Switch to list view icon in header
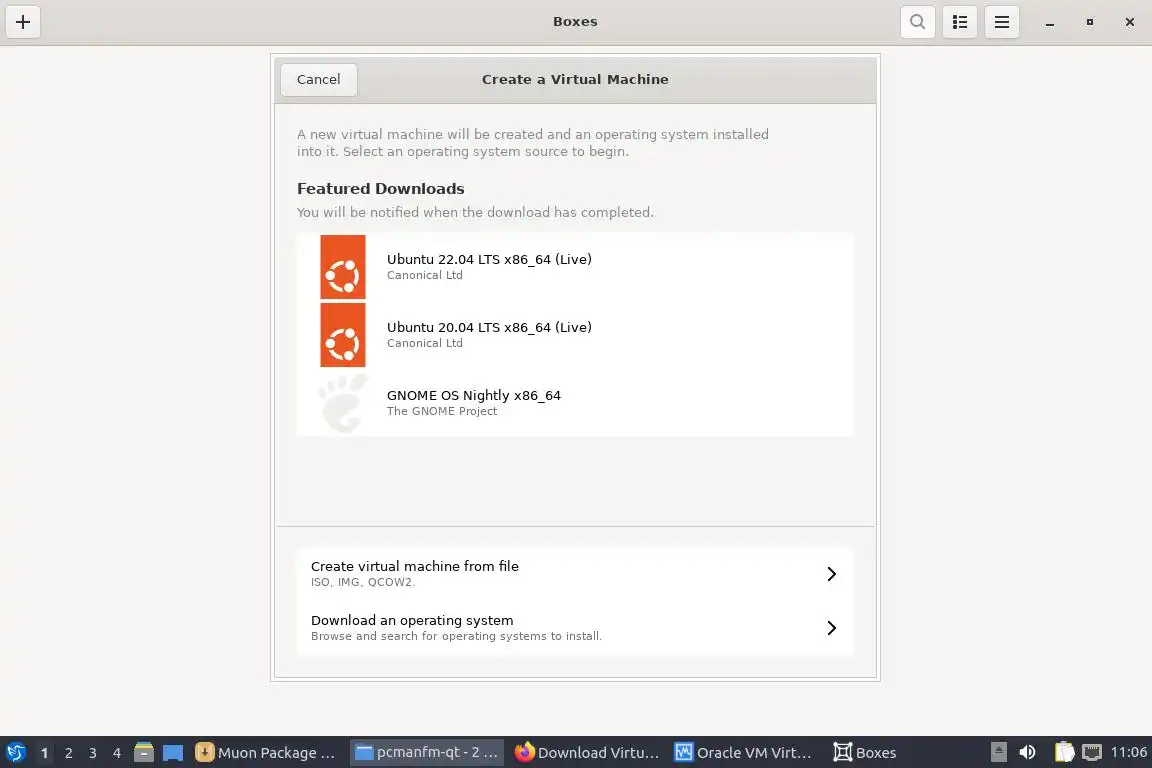Screen dimensions: 1152x768 click(x=960, y=22)
